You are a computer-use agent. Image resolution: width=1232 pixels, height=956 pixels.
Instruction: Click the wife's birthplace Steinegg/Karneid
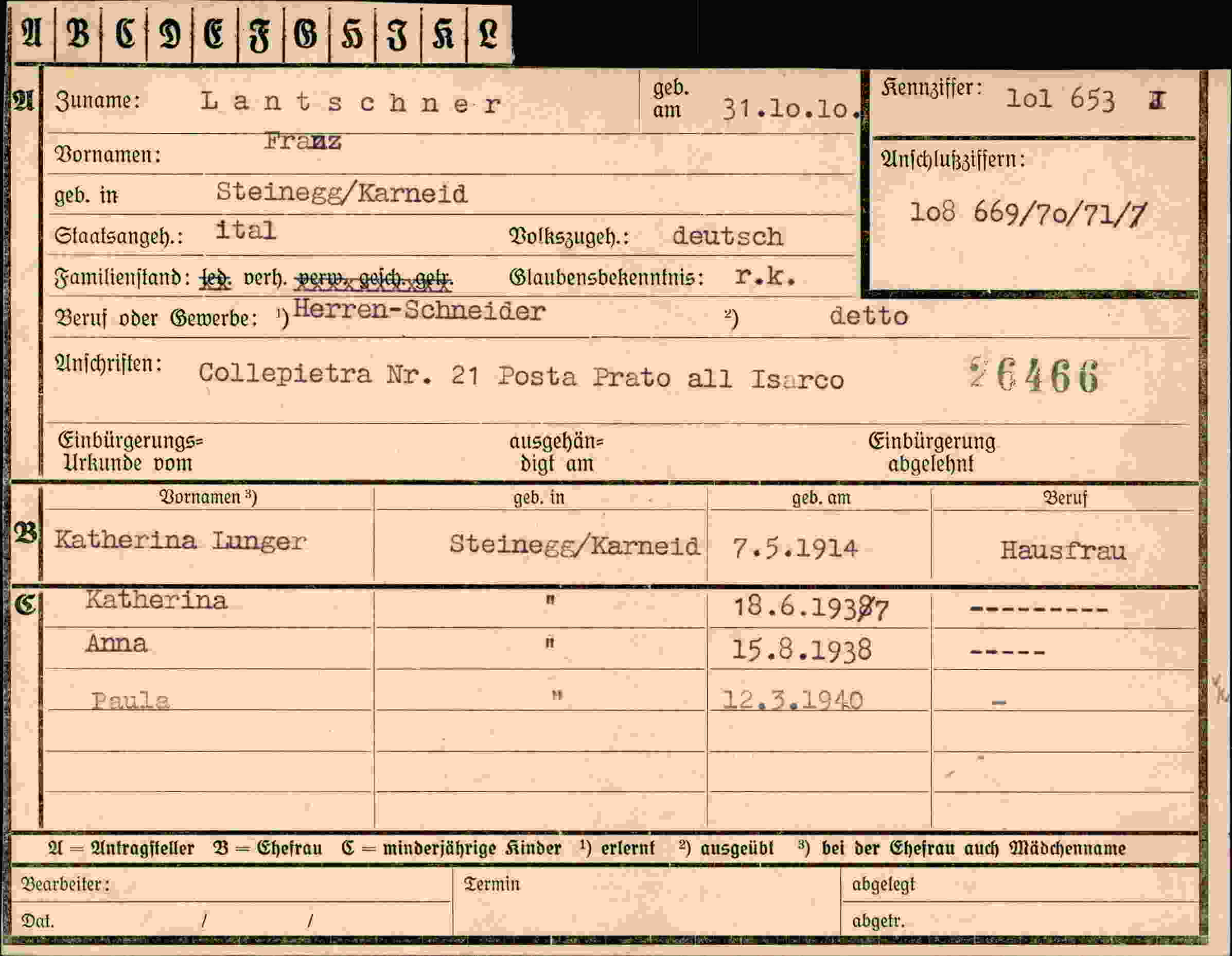tap(574, 545)
